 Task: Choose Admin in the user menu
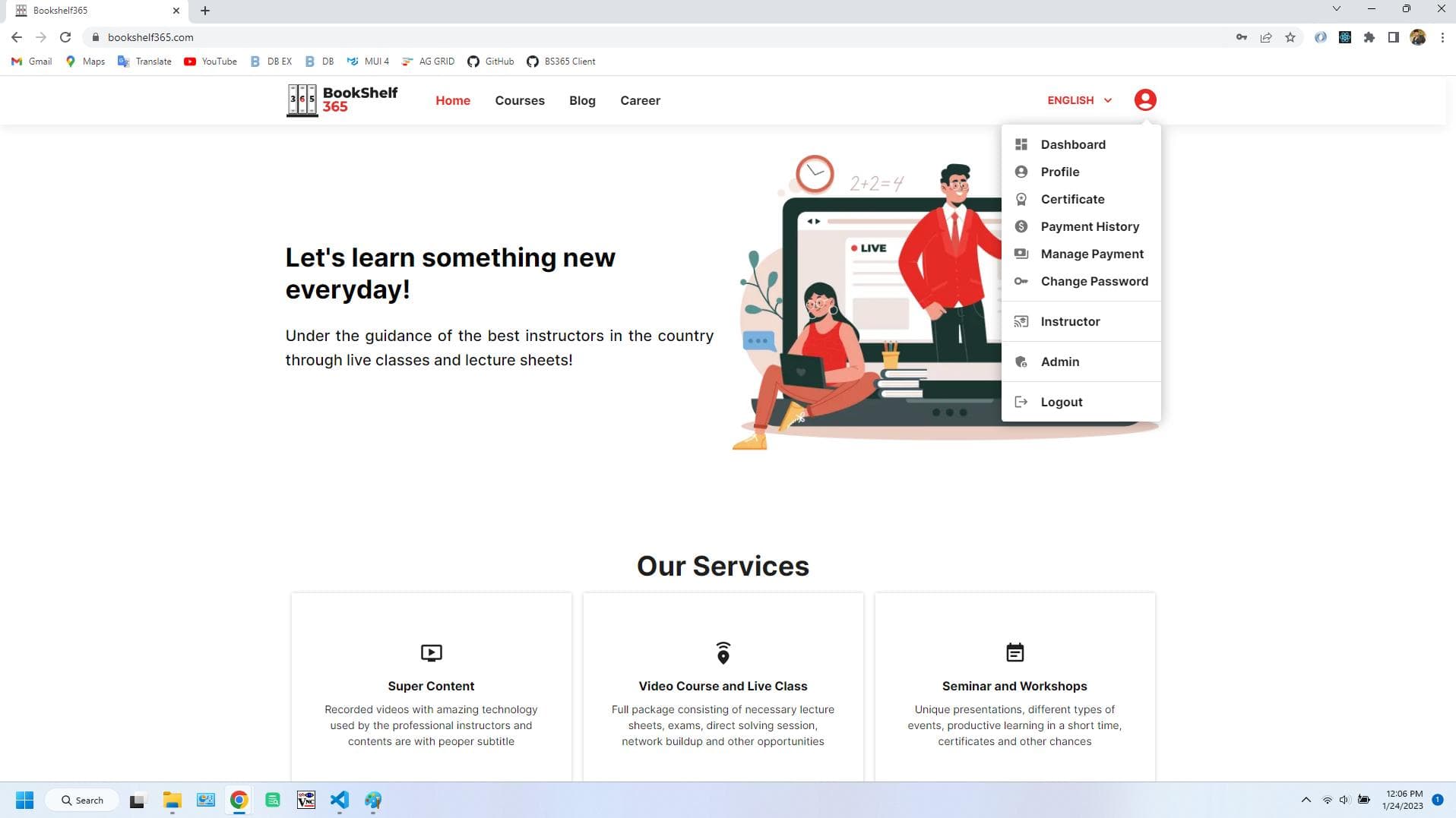[1081, 362]
